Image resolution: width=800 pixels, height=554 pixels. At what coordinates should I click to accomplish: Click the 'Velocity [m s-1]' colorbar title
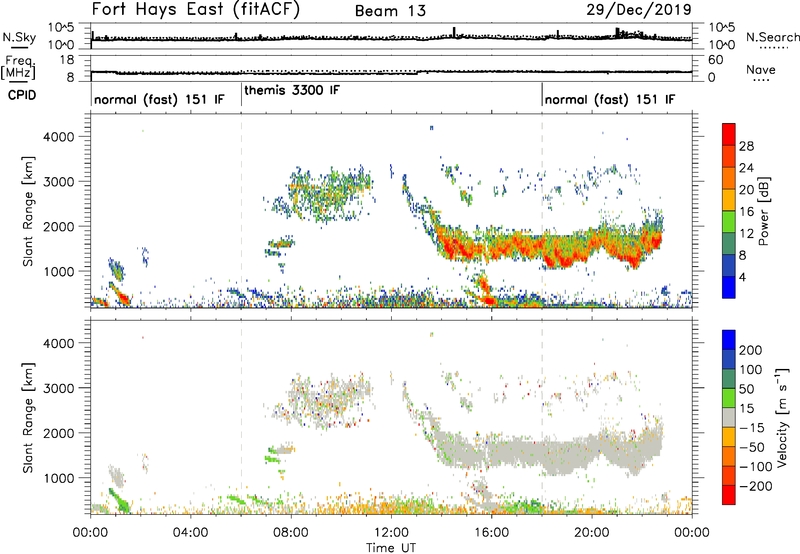(x=782, y=417)
